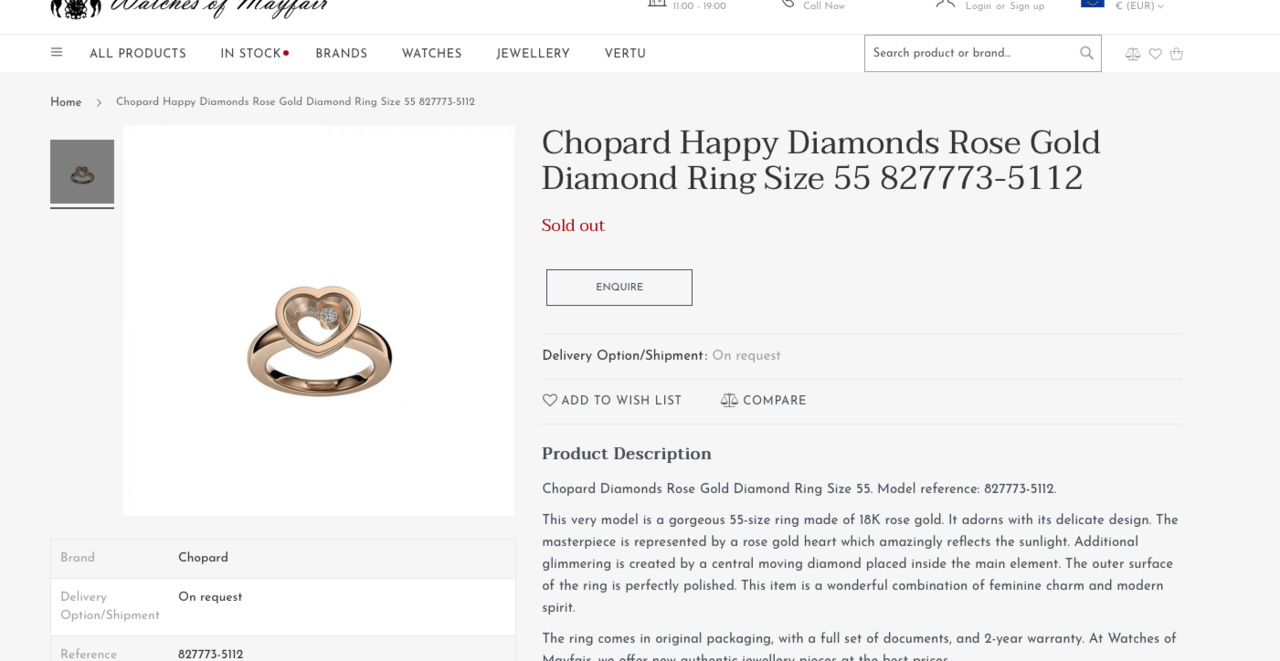Open the shopping basket icon
The width and height of the screenshot is (1280, 661).
tap(1176, 54)
